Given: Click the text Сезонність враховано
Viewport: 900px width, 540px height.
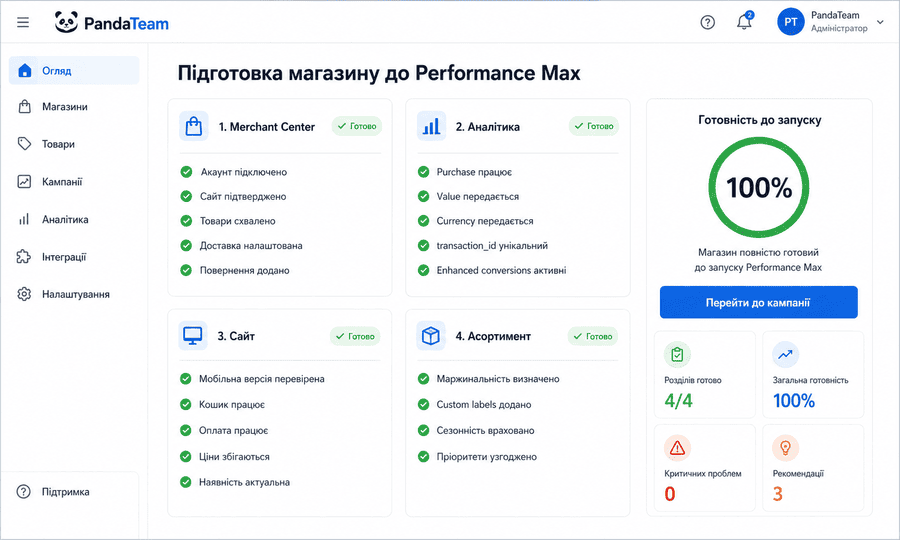Looking at the screenshot, I should [486, 430].
